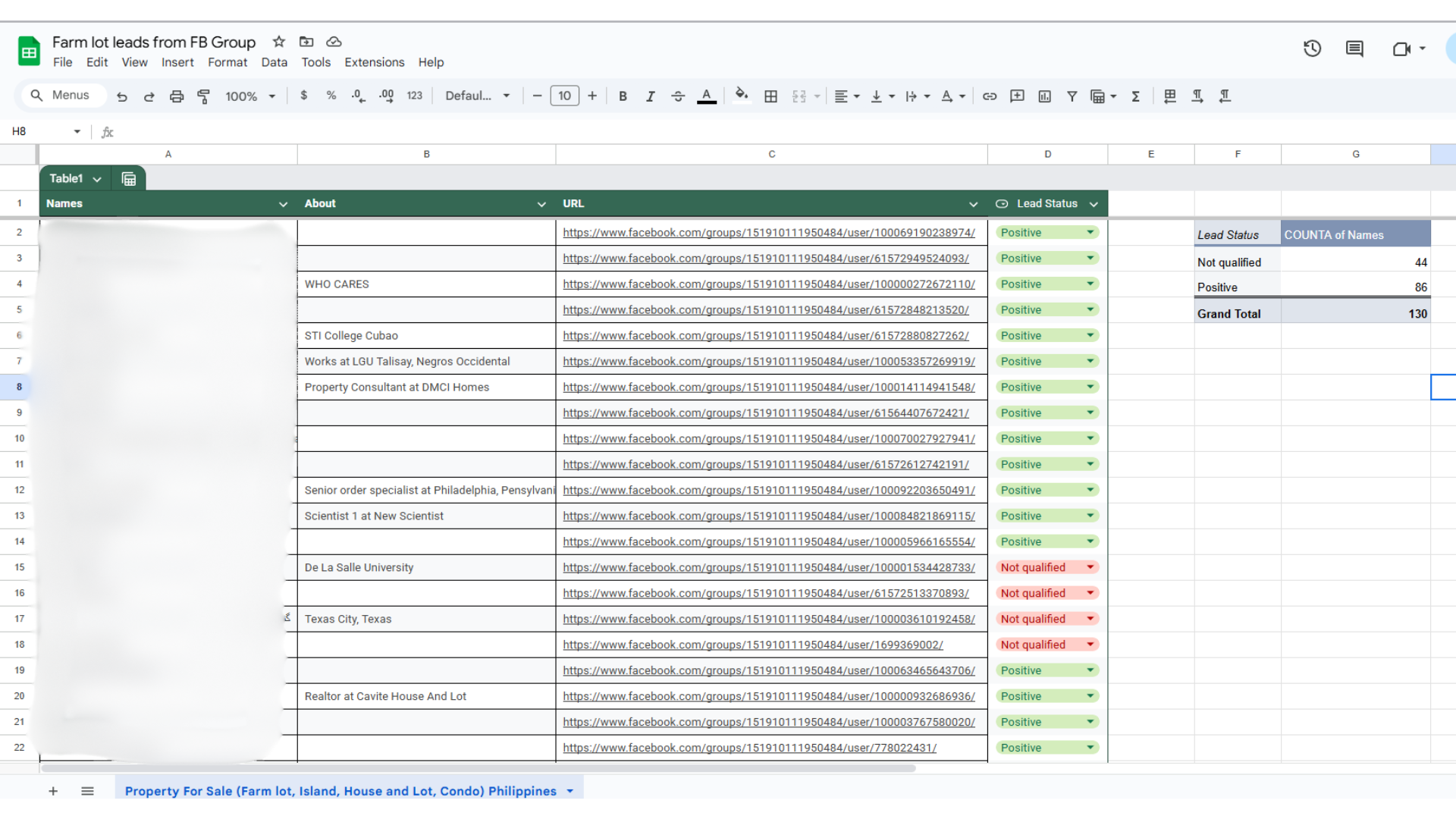The height and width of the screenshot is (819, 1456).
Task: Click the convert to table icon
Action: pos(1170,96)
